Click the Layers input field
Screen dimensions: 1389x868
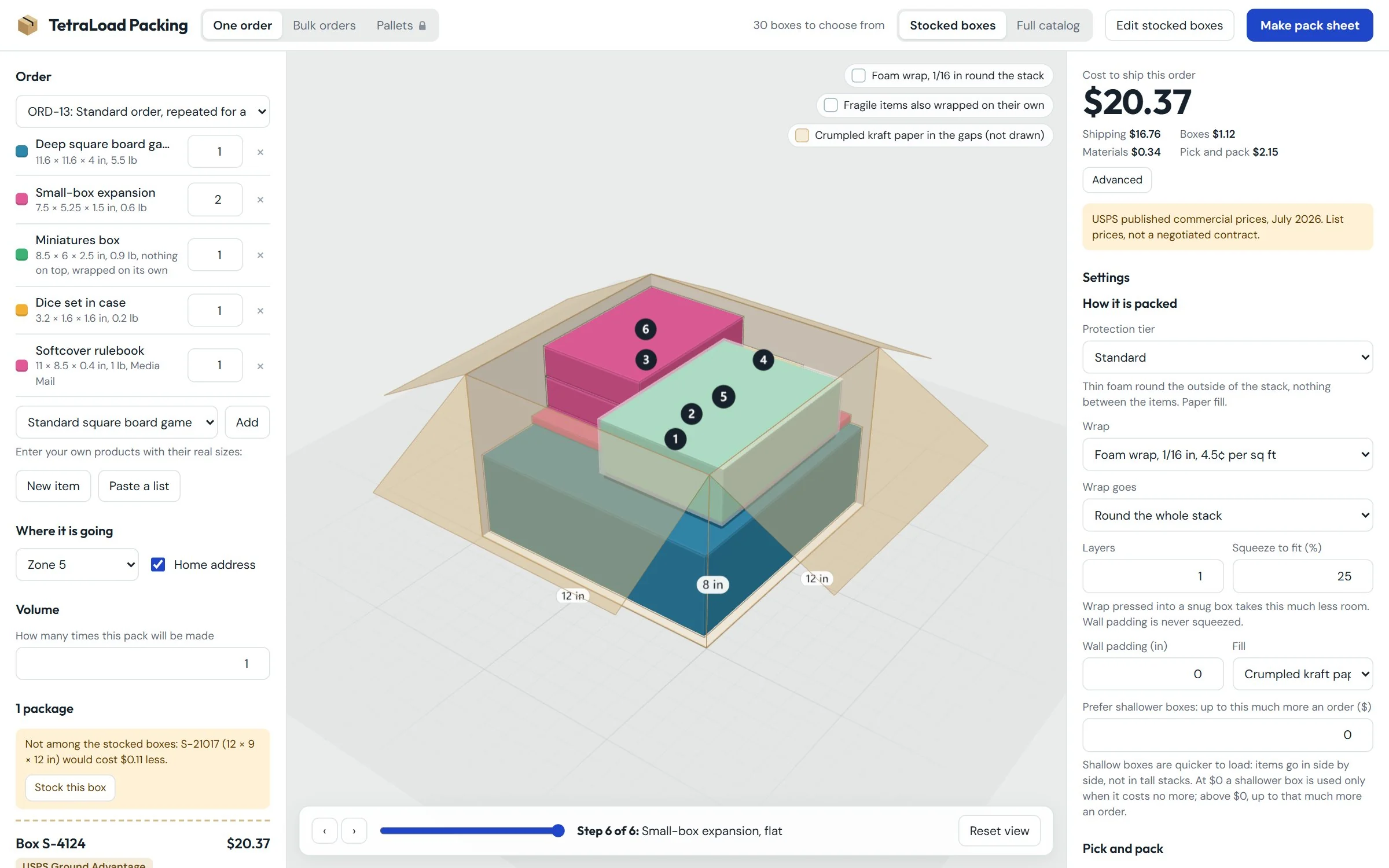tap(1153, 576)
